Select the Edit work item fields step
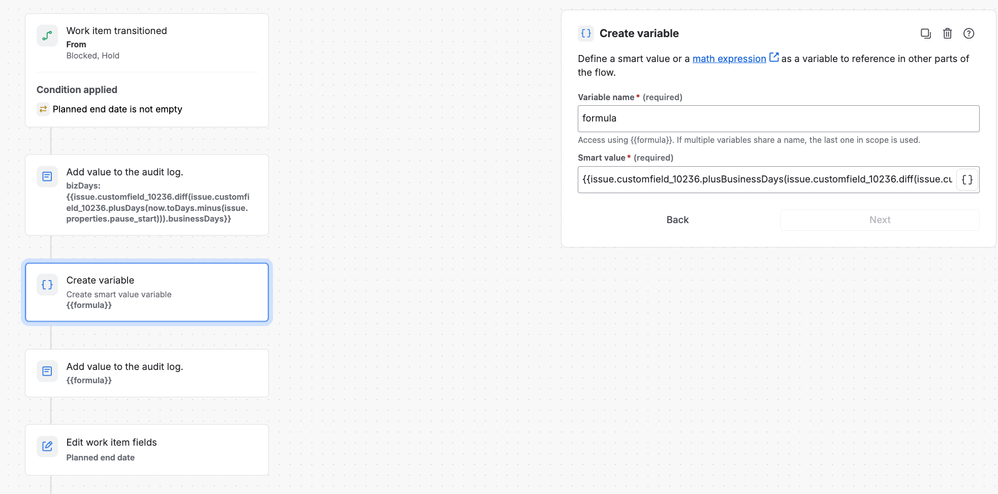The width and height of the screenshot is (998, 494). pyautogui.click(x=147, y=450)
